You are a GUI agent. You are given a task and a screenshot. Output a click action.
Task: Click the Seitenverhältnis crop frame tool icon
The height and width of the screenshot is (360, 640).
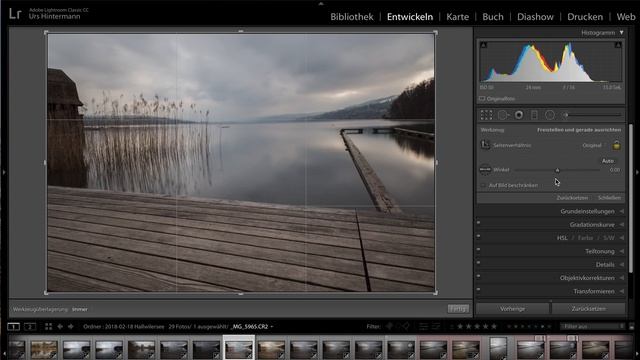pos(485,145)
